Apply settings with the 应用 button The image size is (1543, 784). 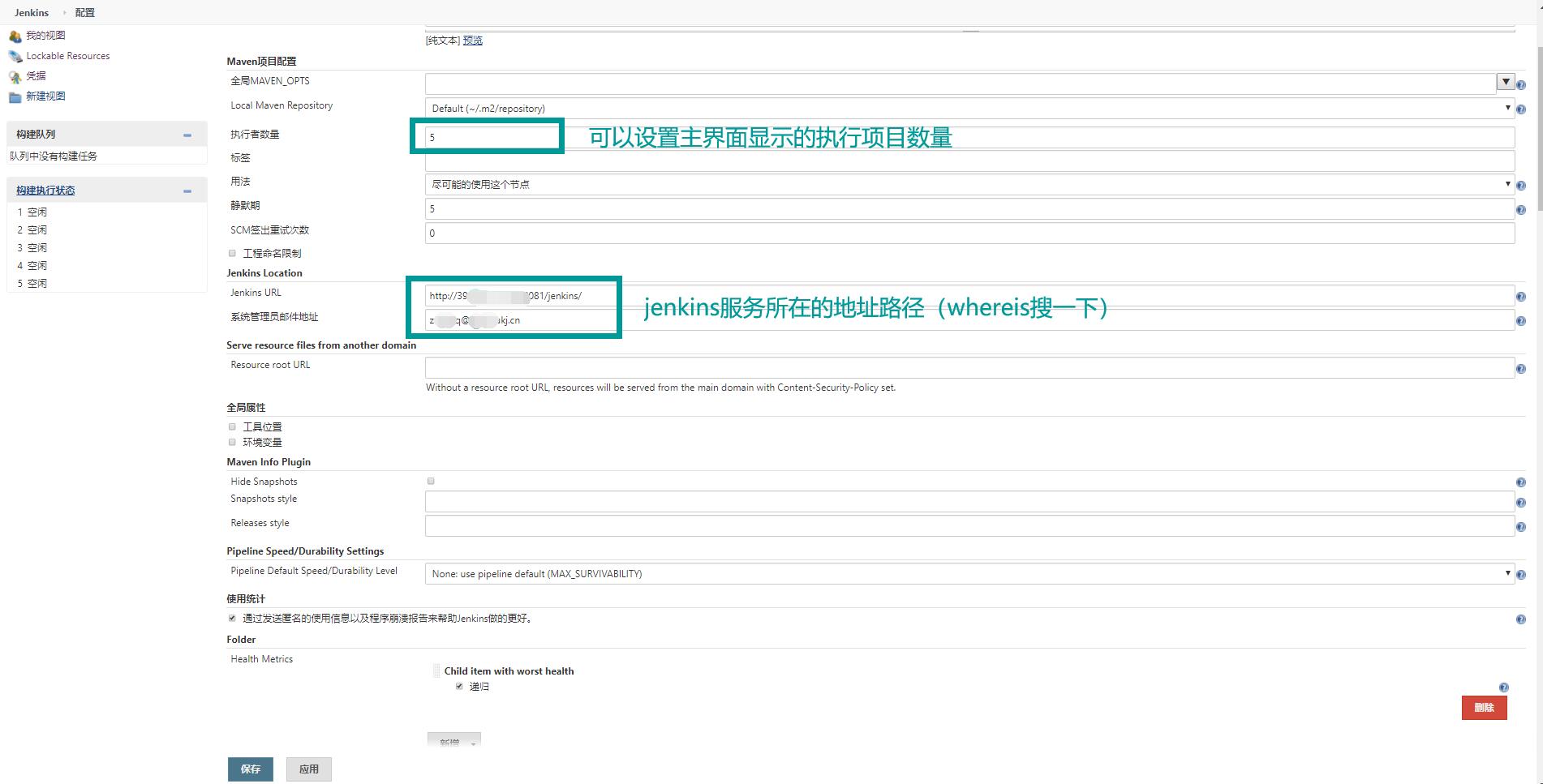(309, 769)
